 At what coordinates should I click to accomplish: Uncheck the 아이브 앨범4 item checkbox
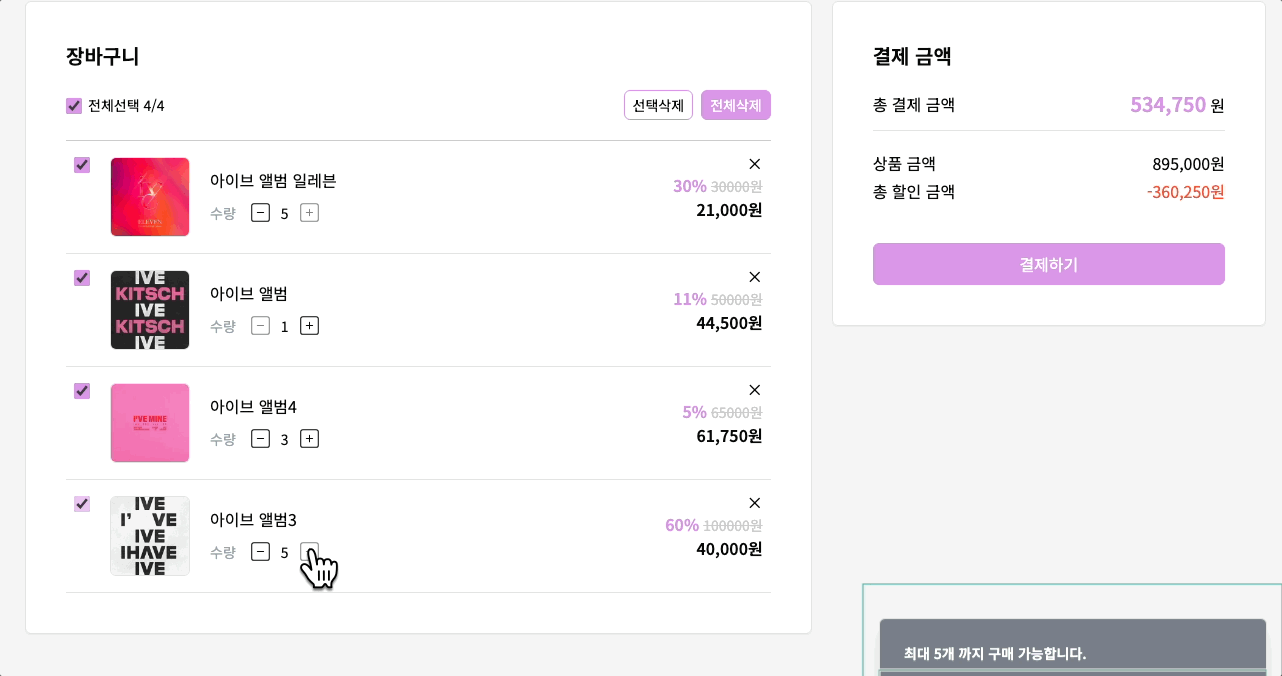click(x=82, y=391)
